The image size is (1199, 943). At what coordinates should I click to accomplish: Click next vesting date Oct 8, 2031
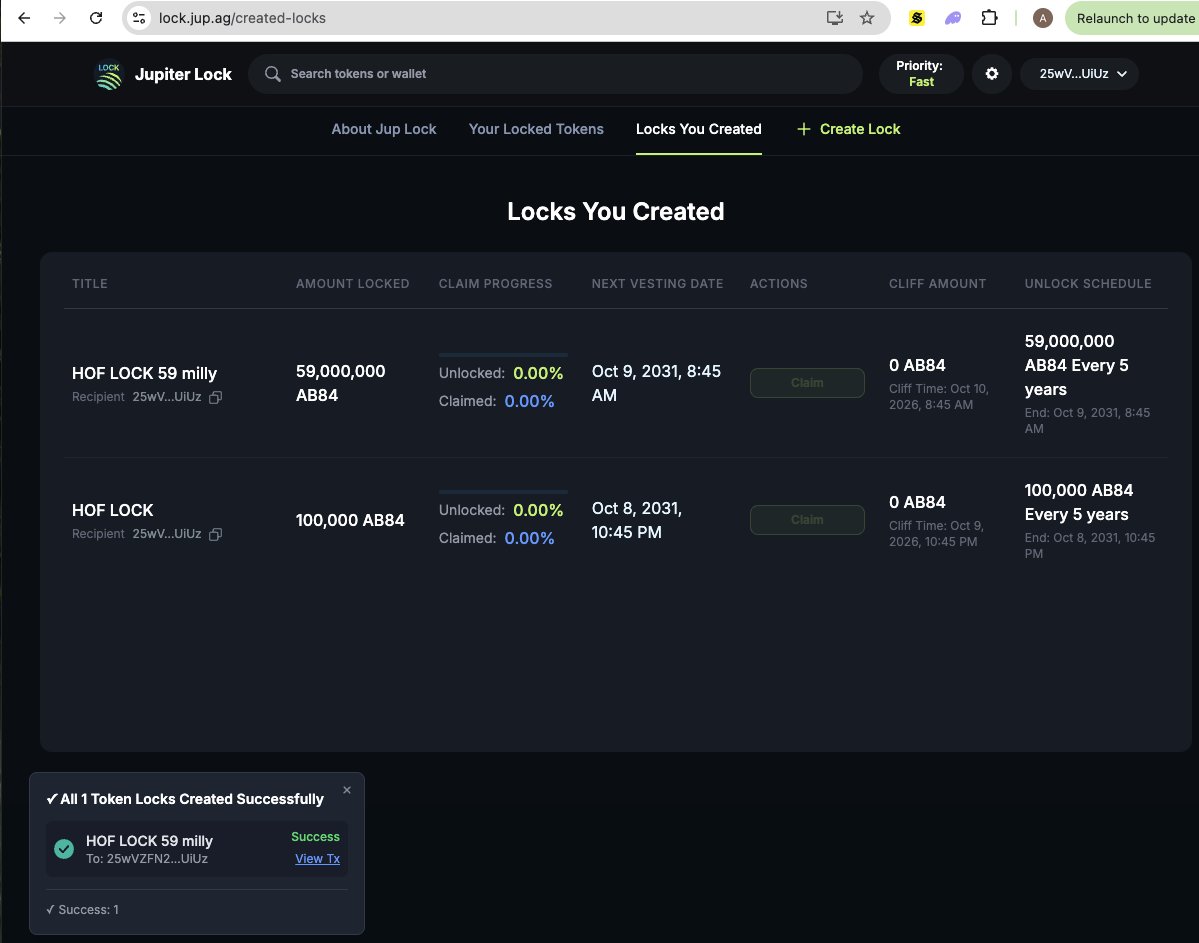click(636, 520)
